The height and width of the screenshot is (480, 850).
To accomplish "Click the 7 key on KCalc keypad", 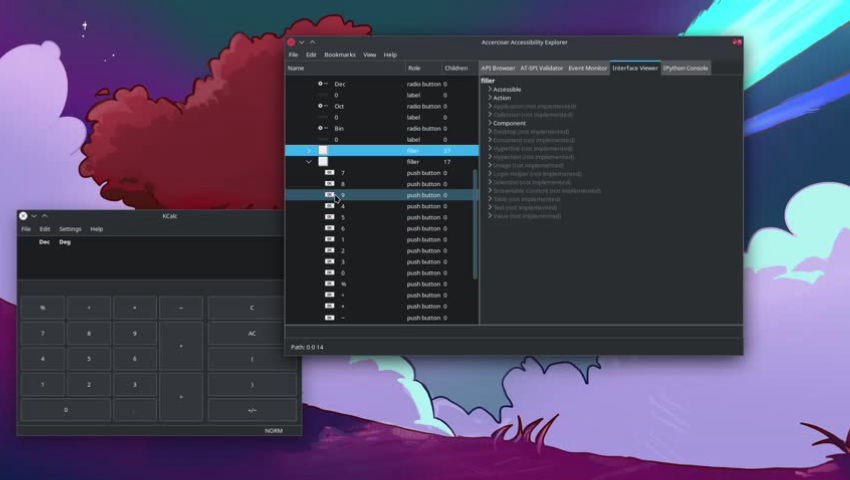I will (43, 333).
